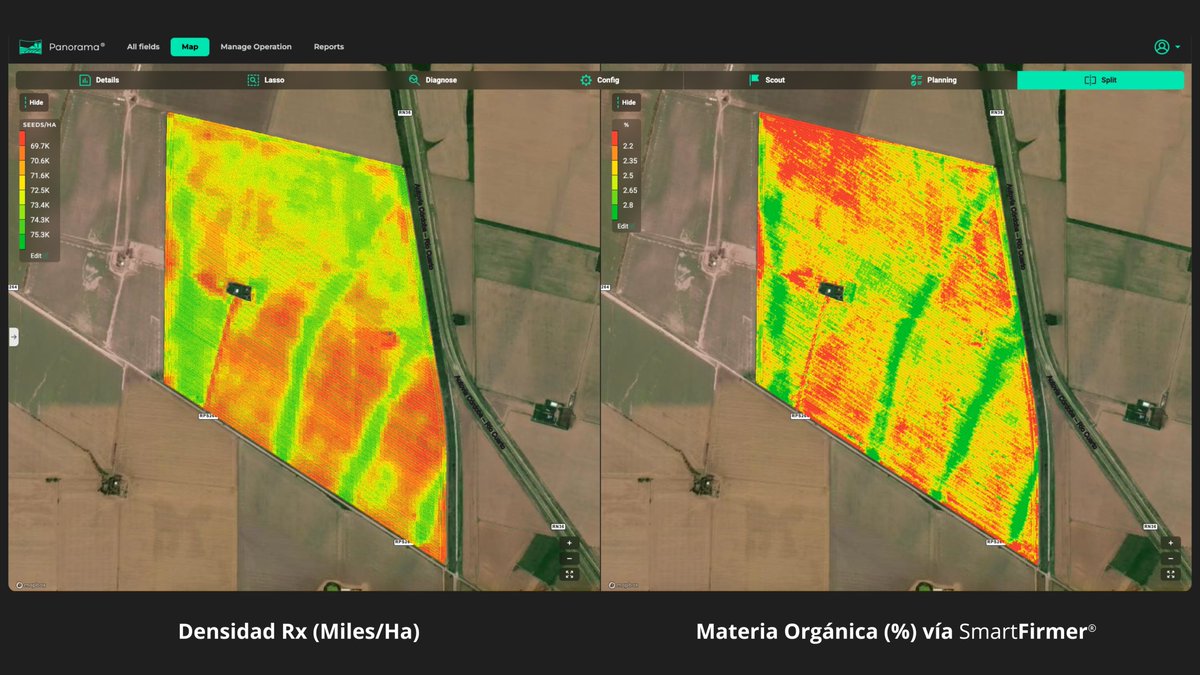Zoom in on the right map

point(1170,543)
